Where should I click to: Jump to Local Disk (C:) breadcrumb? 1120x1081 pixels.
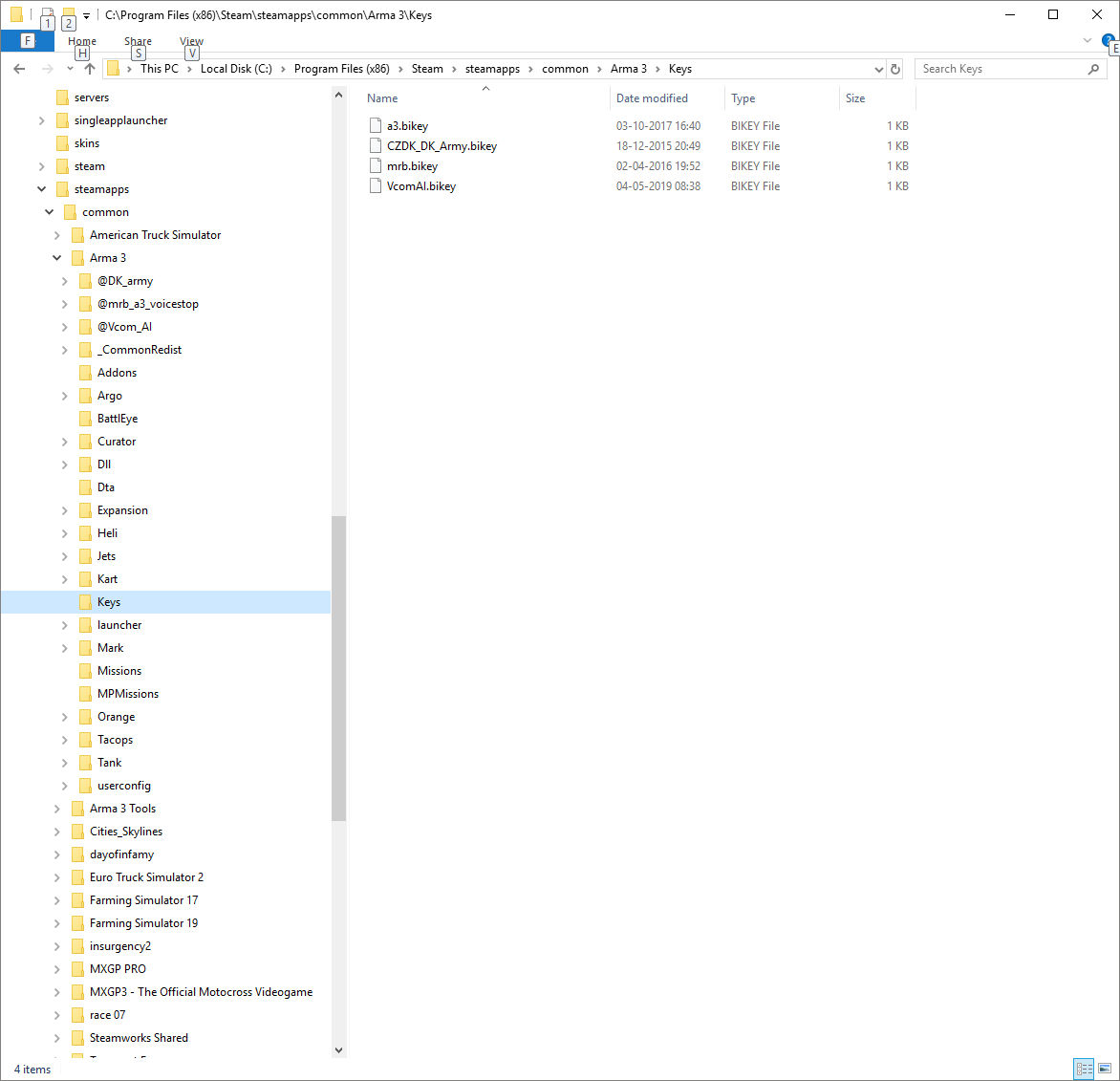tap(236, 69)
